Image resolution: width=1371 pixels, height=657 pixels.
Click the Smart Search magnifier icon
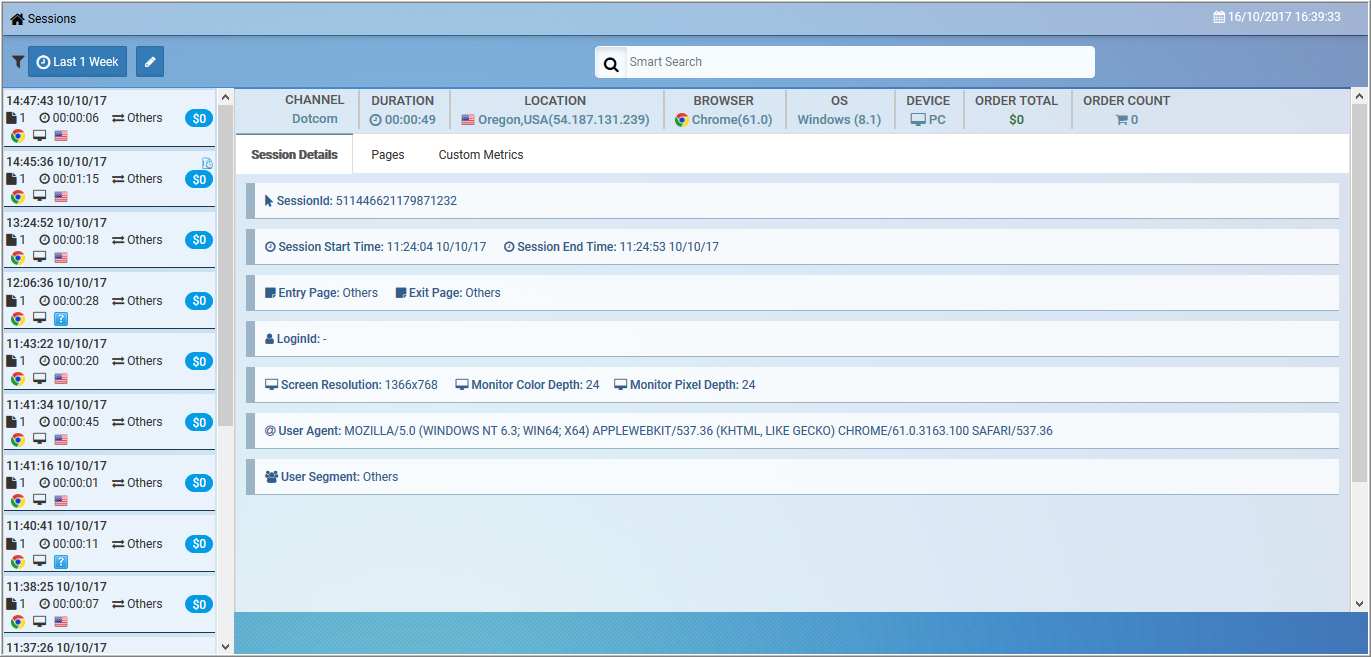coord(611,63)
